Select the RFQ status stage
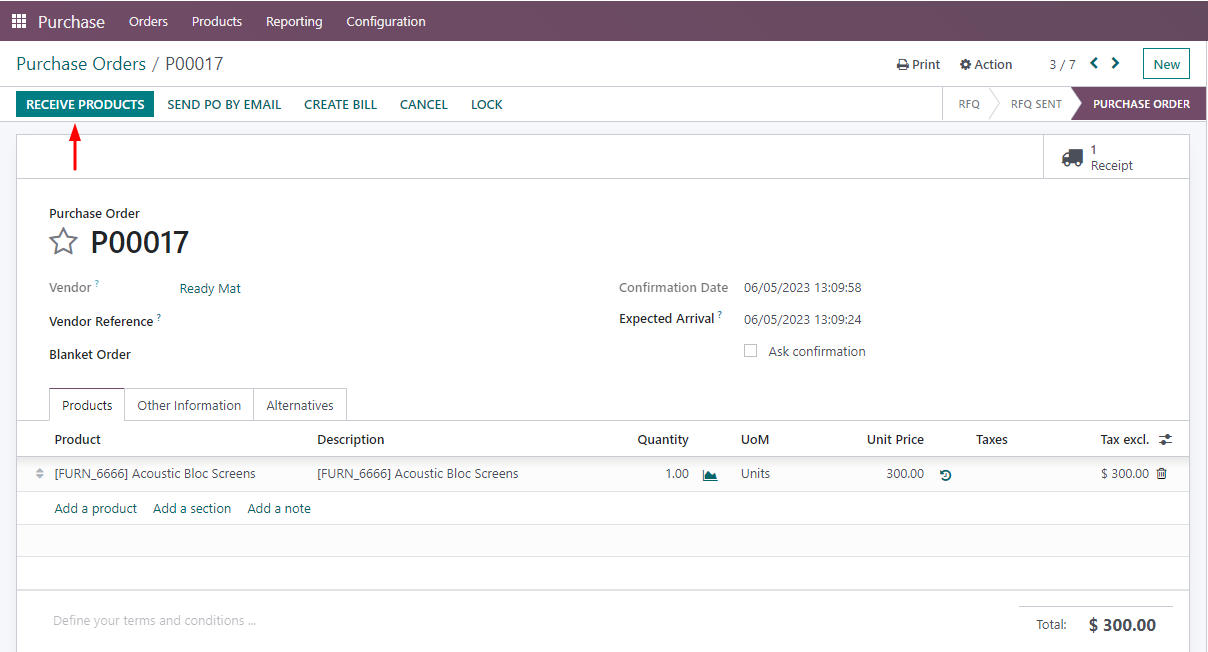1208x652 pixels. tap(969, 104)
